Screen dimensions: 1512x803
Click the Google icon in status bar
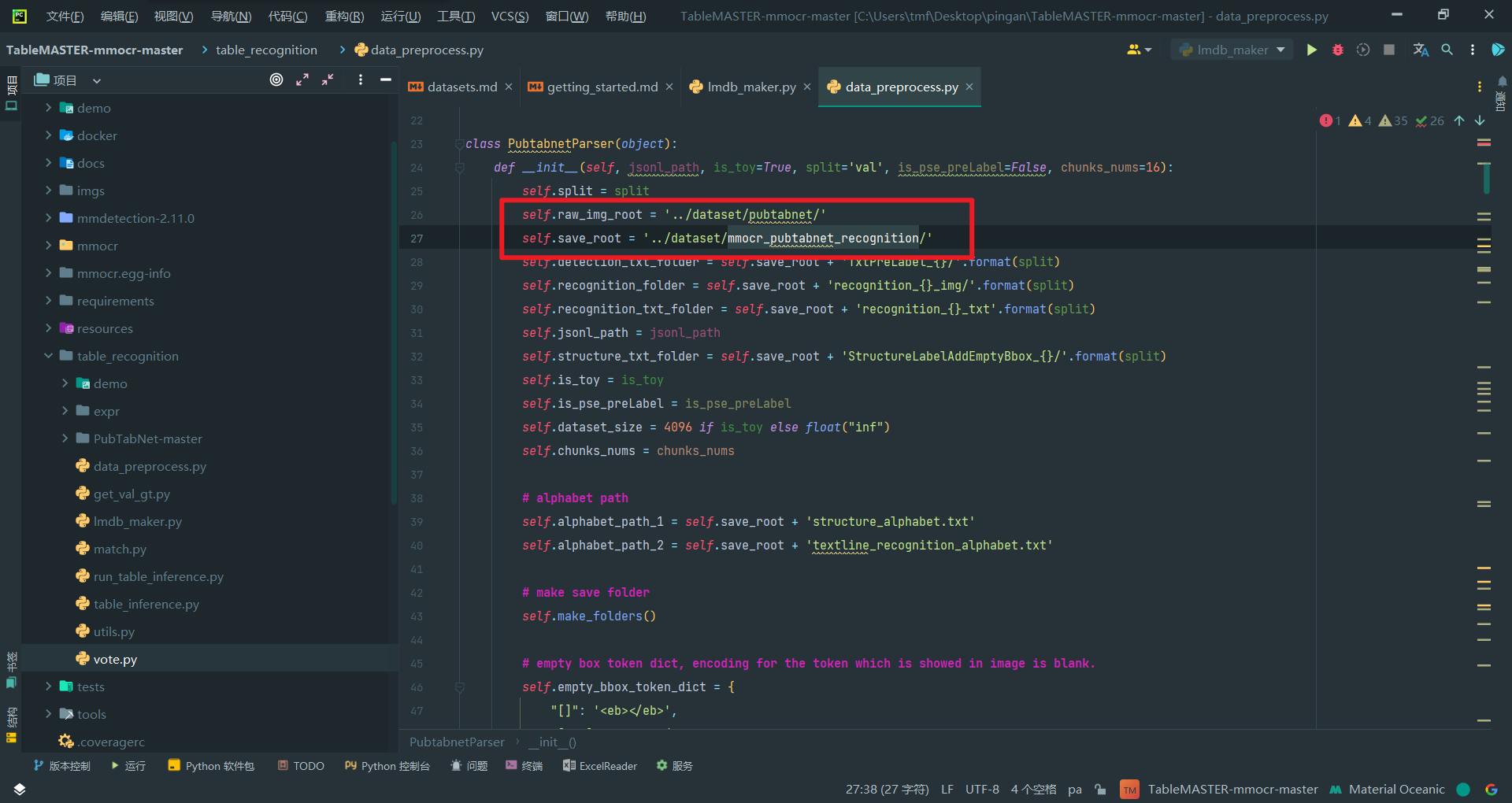coord(1491,789)
